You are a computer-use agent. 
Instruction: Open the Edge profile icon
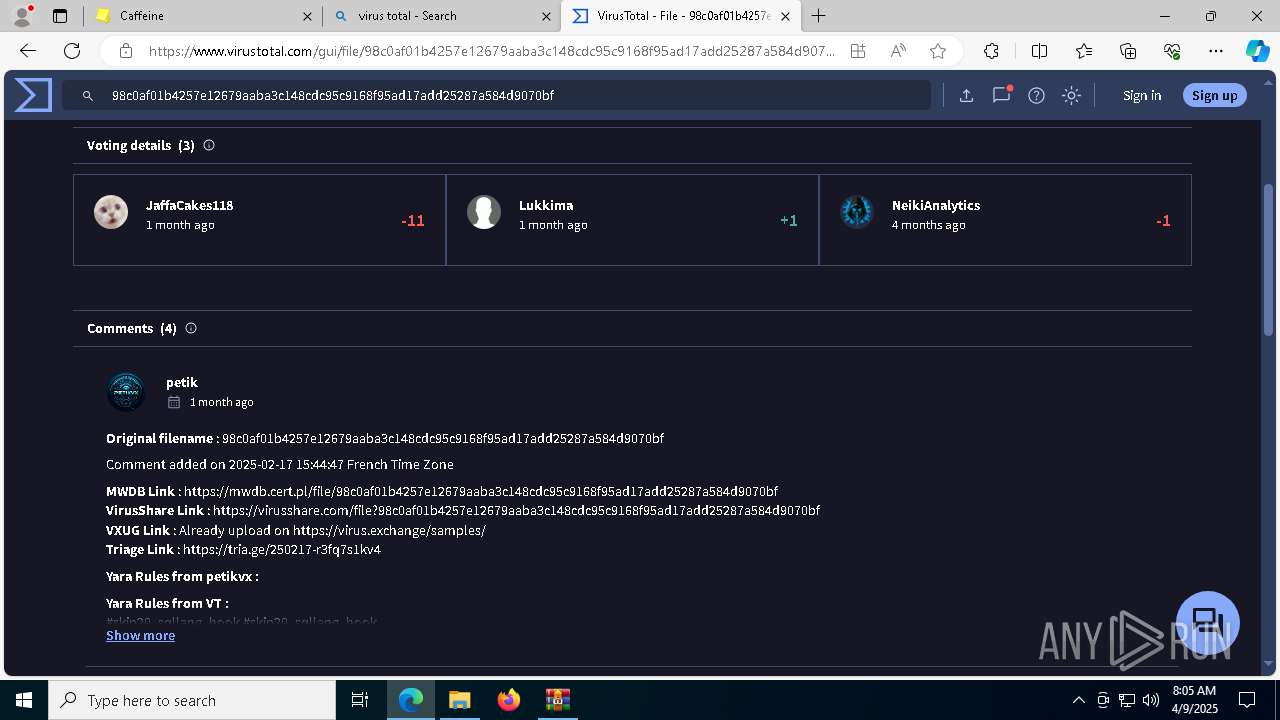[x=22, y=16]
